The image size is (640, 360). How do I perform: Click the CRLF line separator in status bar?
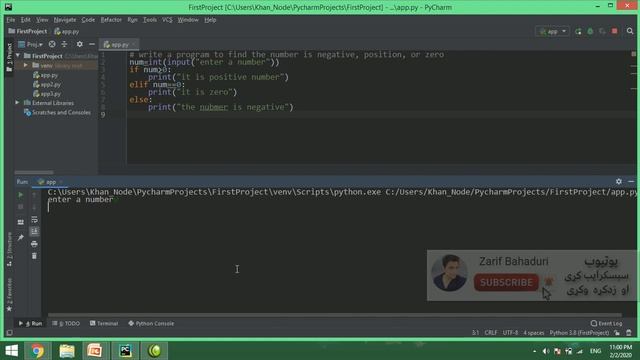491,333
